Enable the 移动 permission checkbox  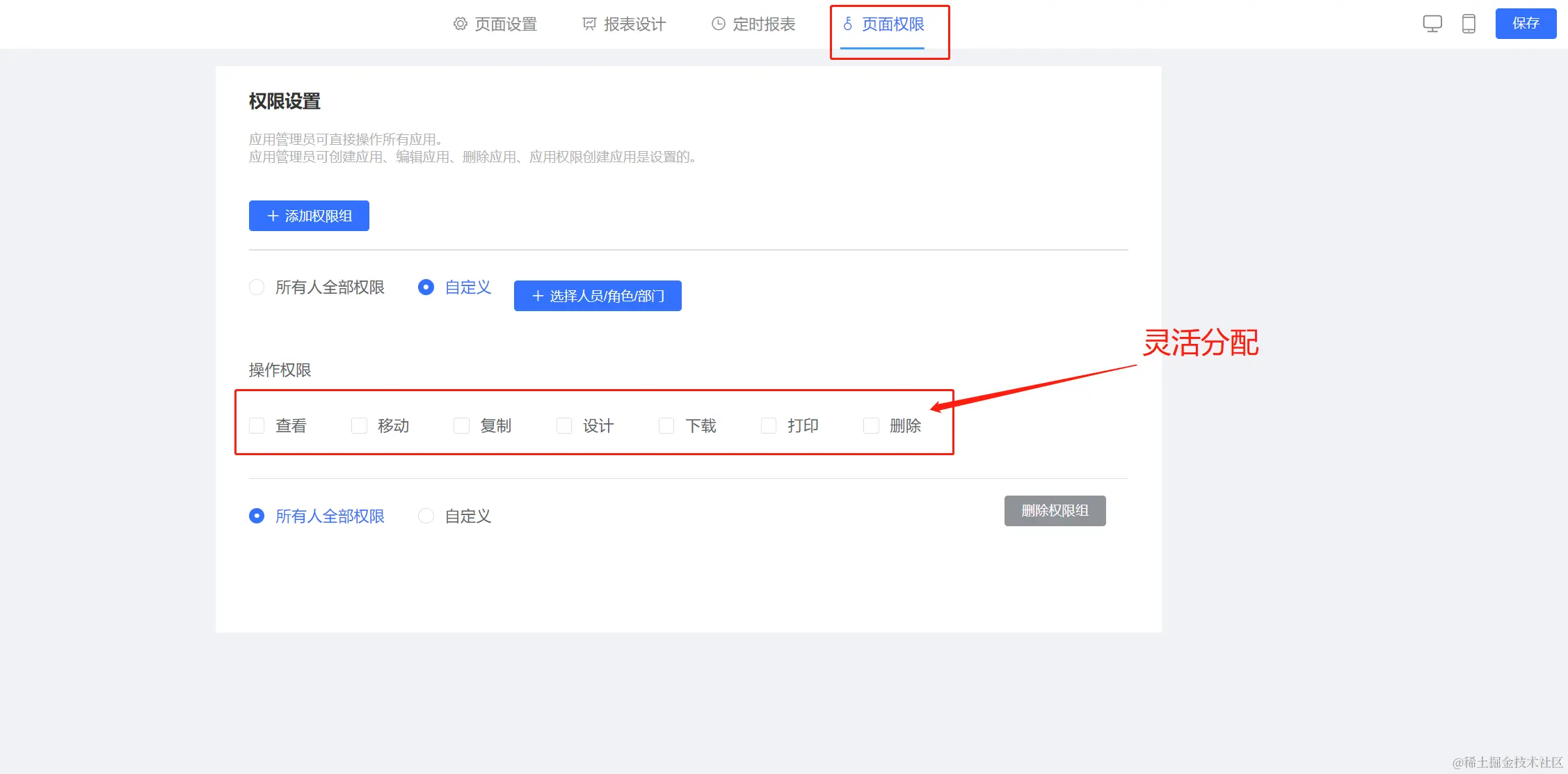coord(359,425)
